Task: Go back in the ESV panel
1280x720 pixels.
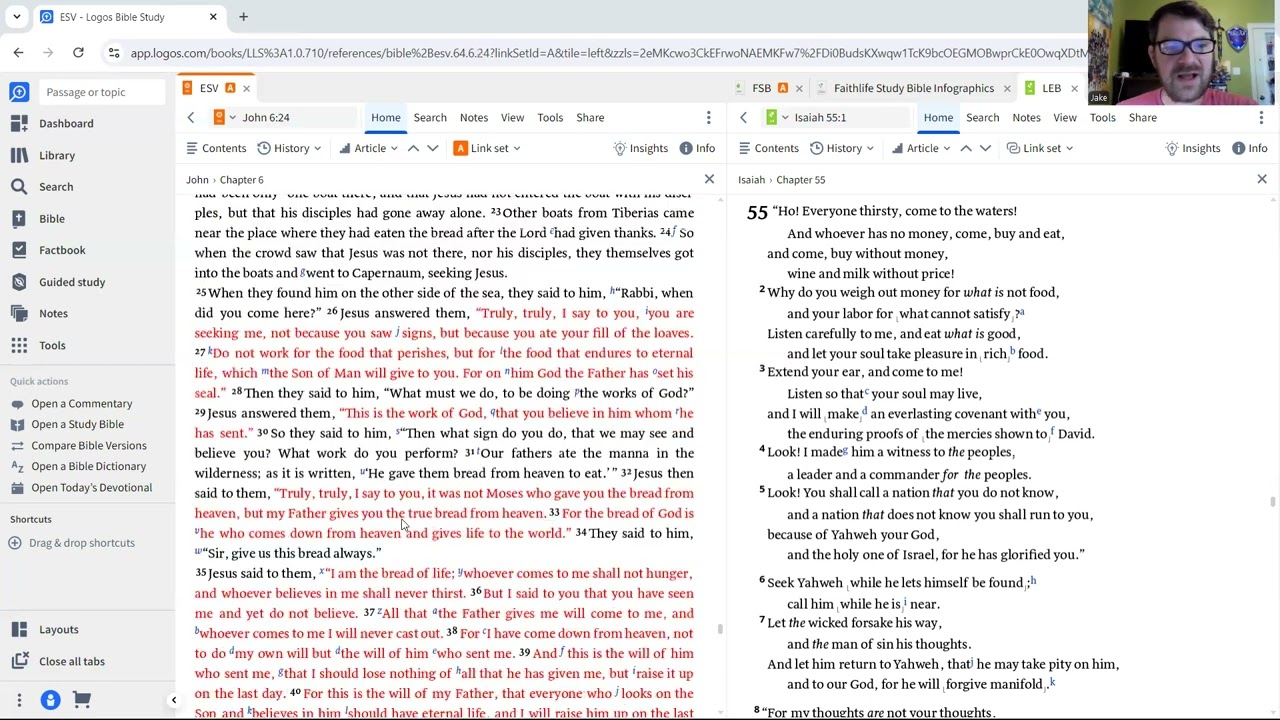Action: pyautogui.click(x=191, y=118)
